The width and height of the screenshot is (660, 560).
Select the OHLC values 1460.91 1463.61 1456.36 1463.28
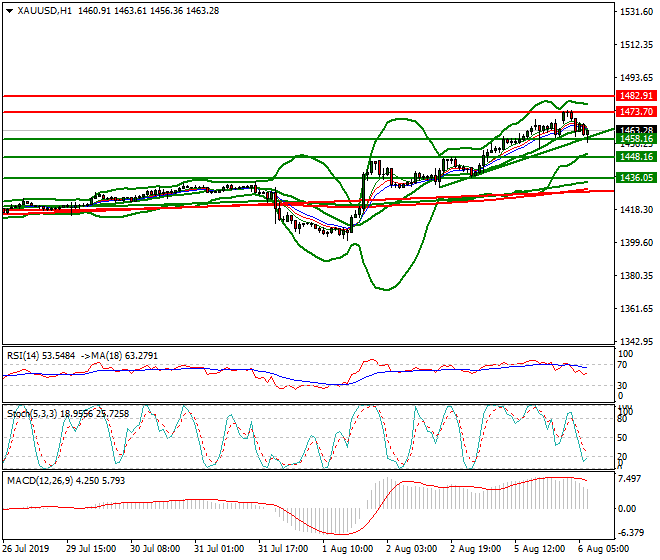(x=149, y=11)
